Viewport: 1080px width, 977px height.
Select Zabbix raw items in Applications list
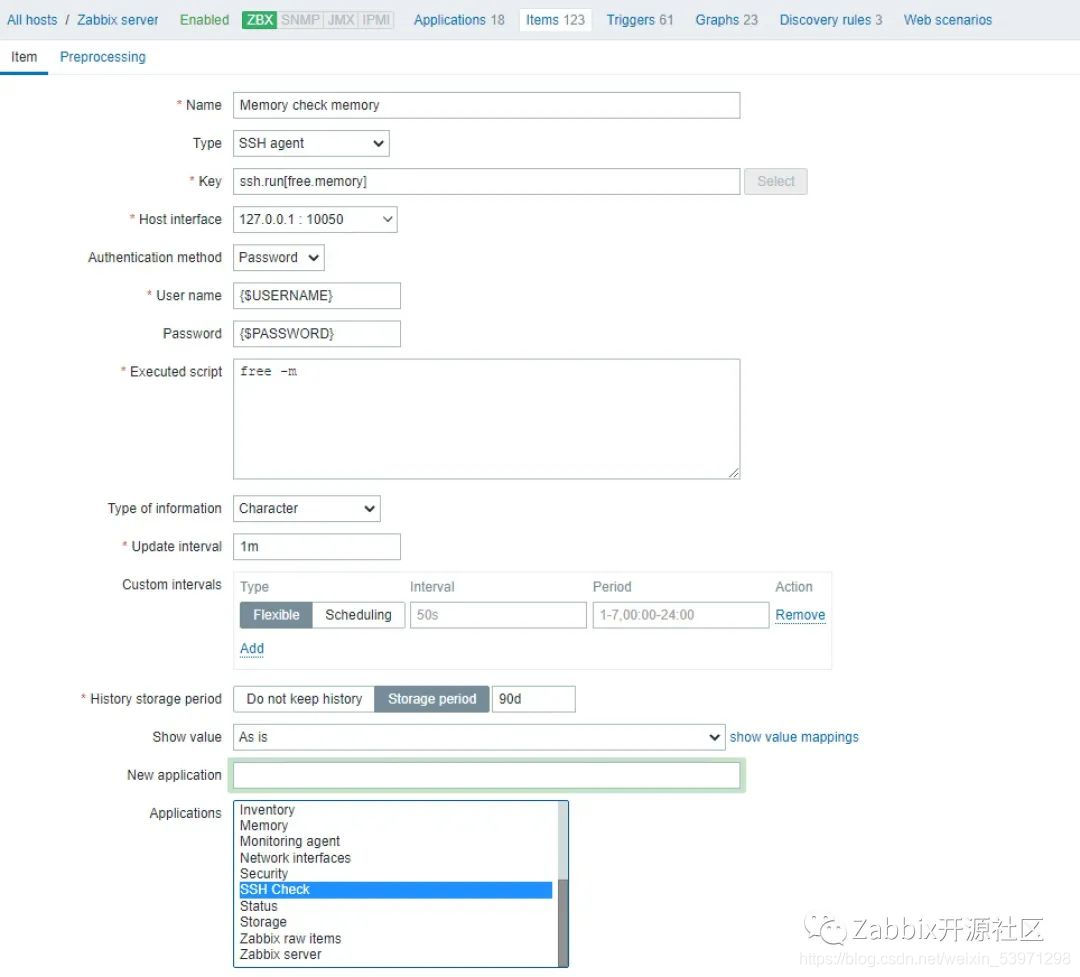[x=396, y=938]
